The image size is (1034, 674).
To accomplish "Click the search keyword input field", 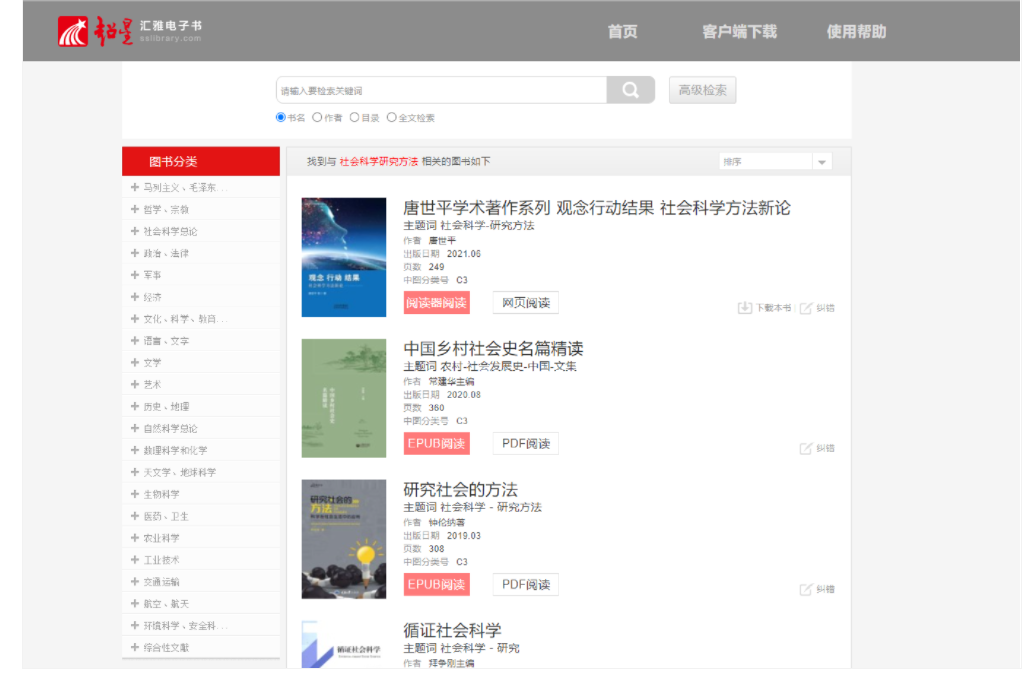I will click(x=441, y=90).
